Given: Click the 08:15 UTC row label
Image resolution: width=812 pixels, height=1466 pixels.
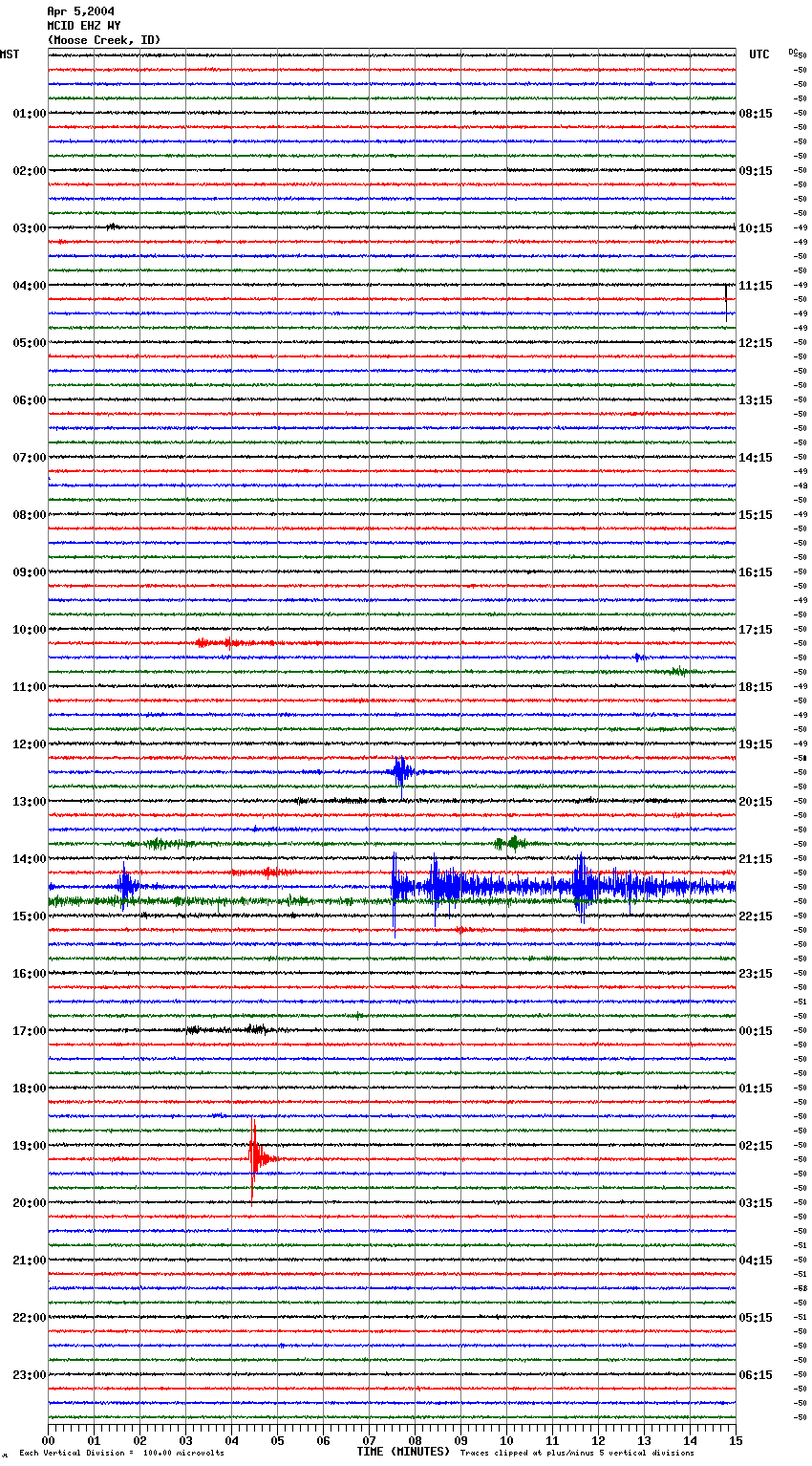Looking at the screenshot, I should [756, 114].
